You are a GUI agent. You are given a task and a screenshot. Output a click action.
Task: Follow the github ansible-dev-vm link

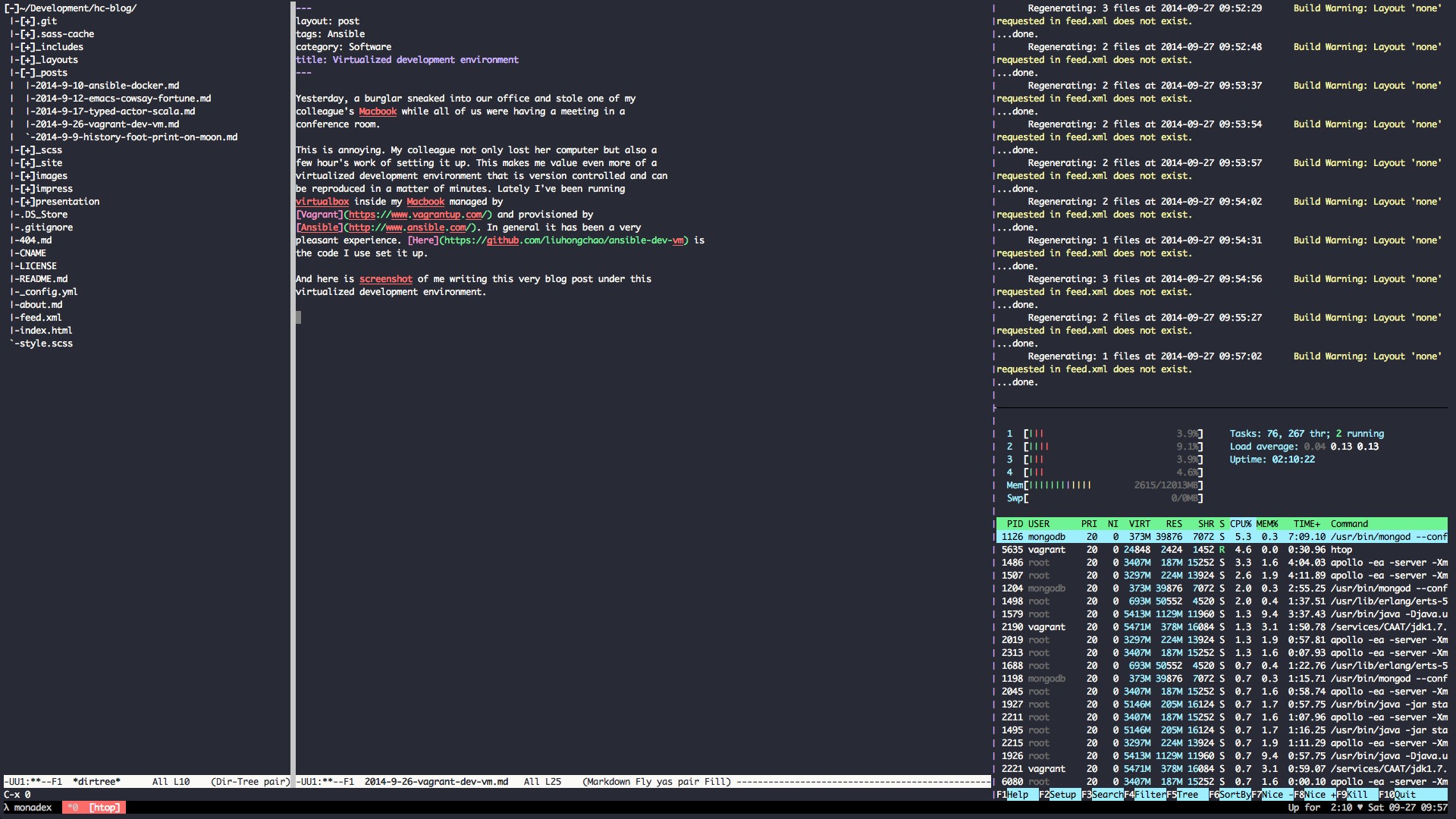(563, 240)
